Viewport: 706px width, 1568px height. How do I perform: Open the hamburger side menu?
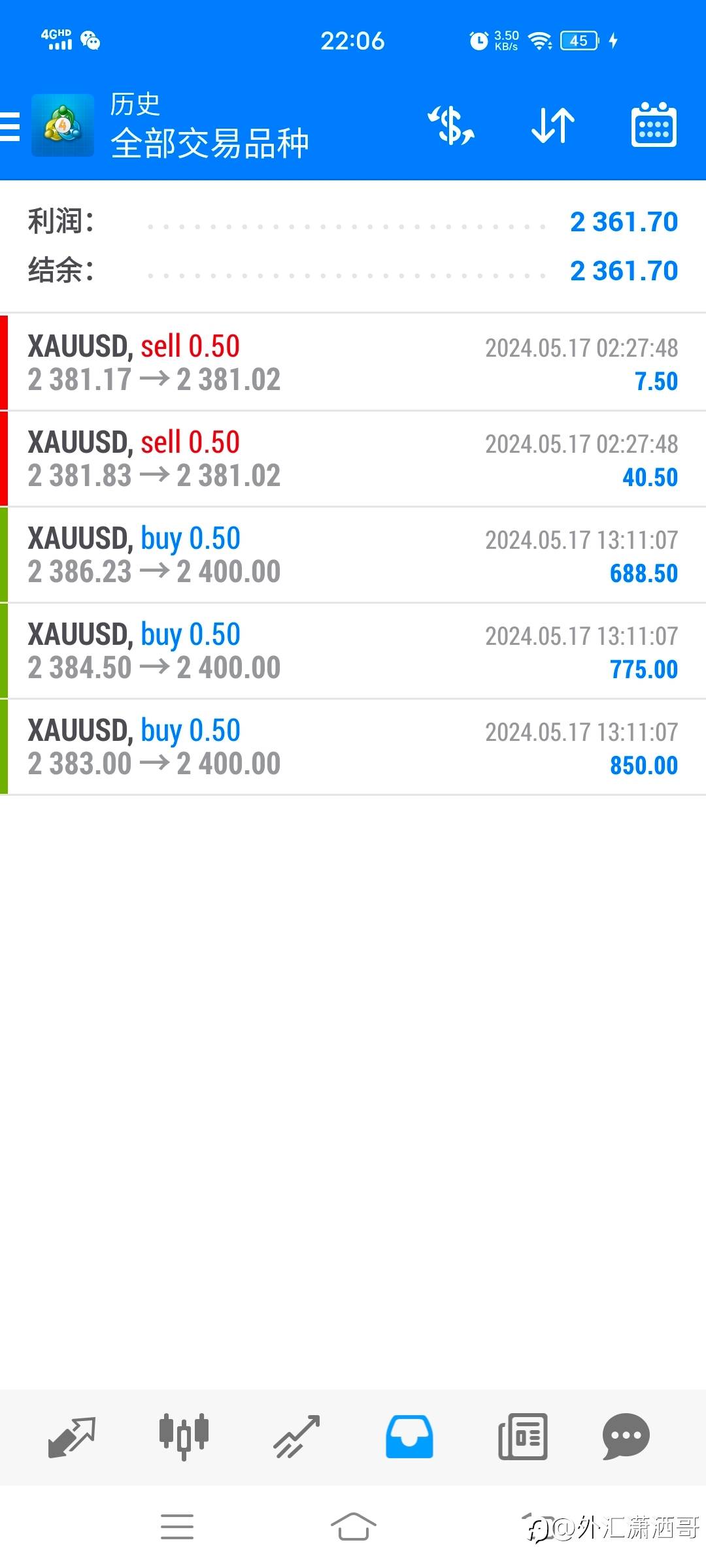10,126
